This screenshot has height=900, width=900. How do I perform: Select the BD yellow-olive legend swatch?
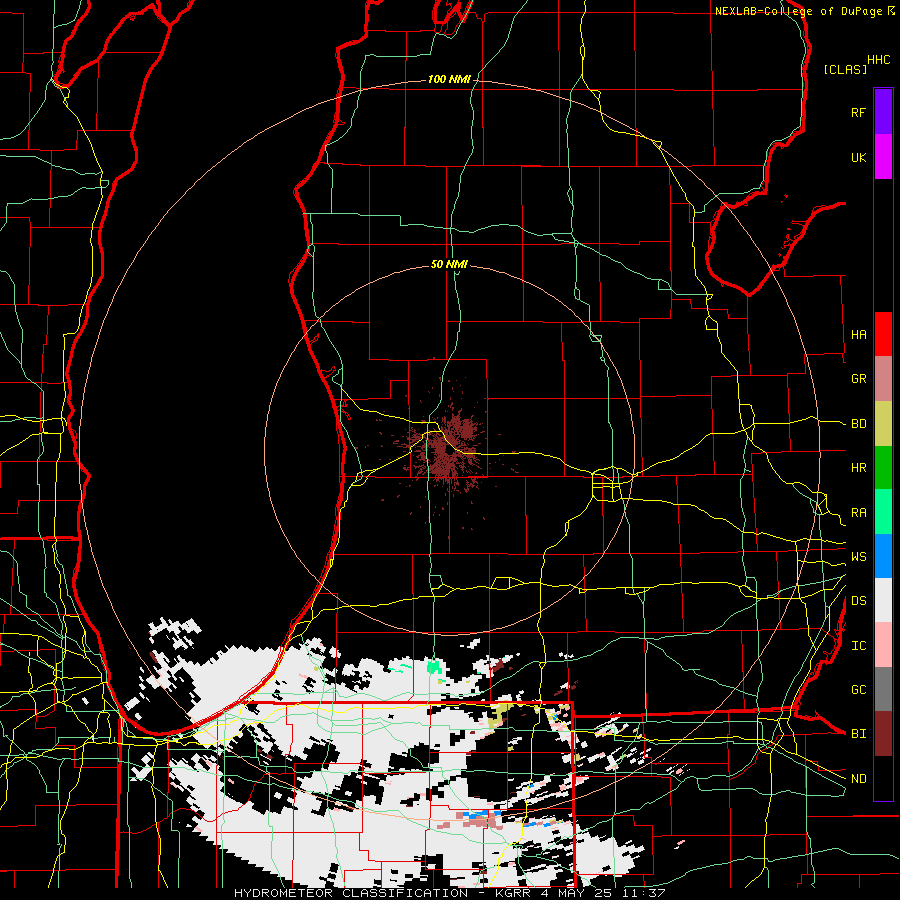tap(883, 424)
